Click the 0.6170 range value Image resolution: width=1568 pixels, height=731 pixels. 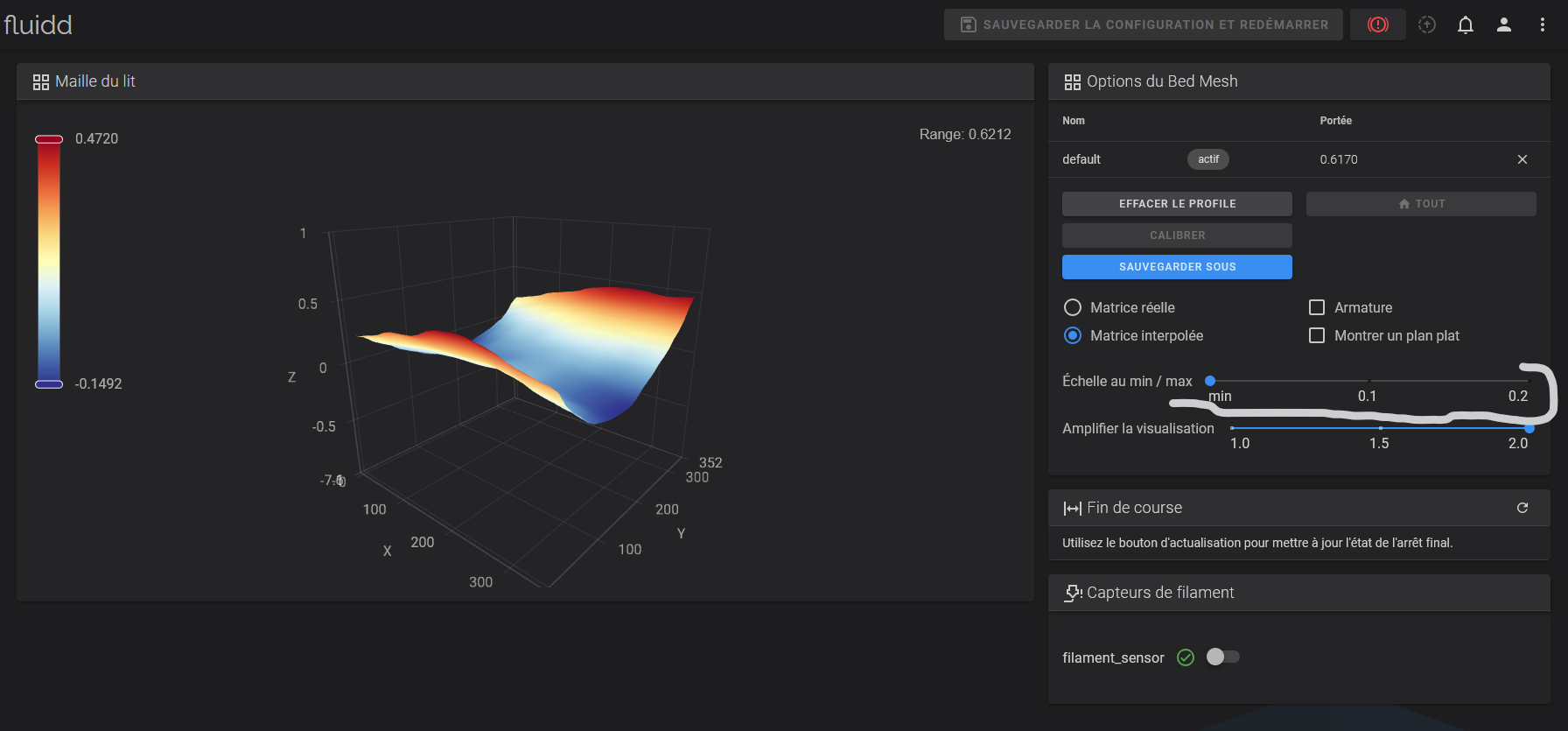pyautogui.click(x=1339, y=159)
